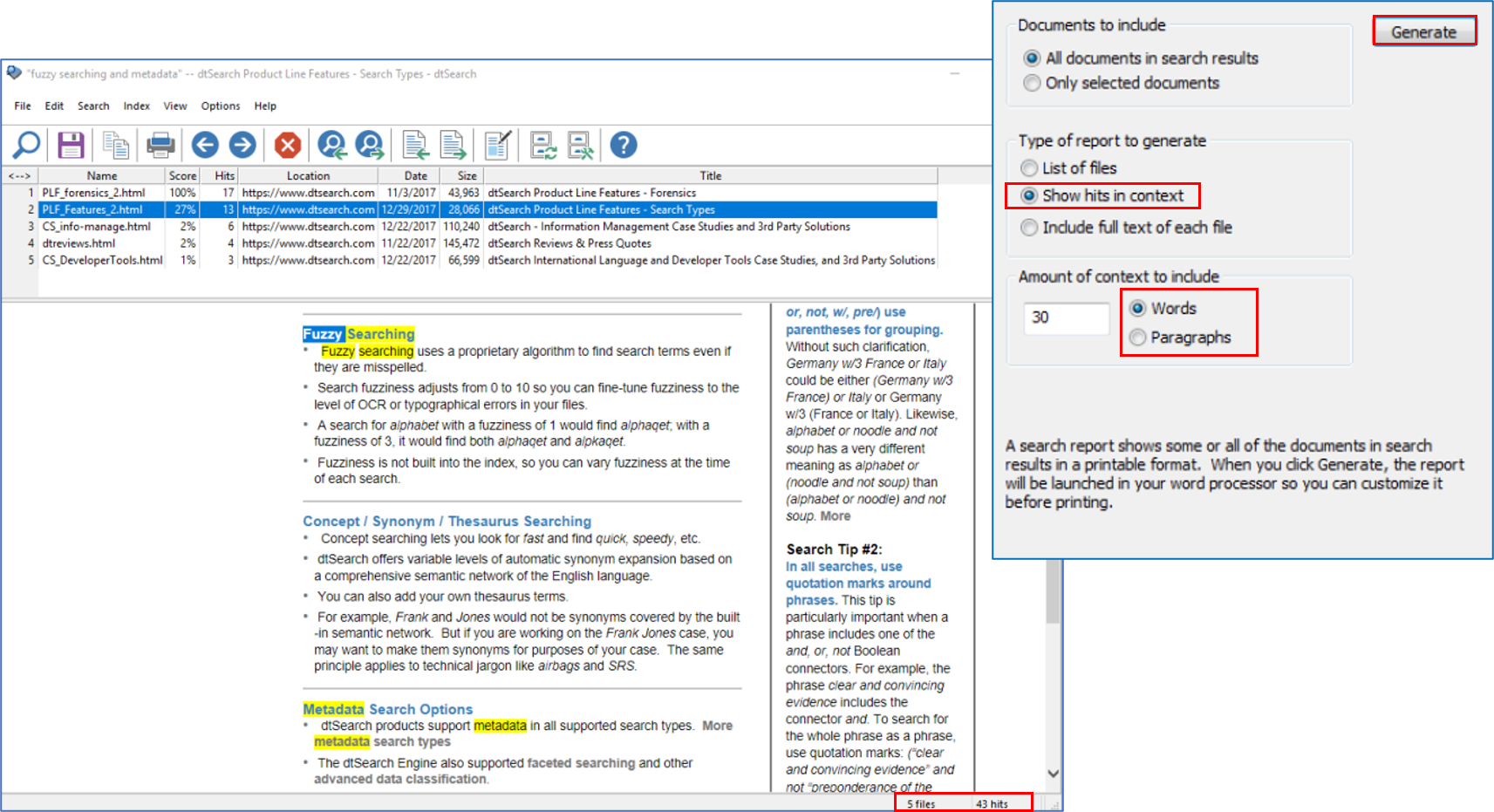Image resolution: width=1494 pixels, height=812 pixels.
Task: Open Help via the blue question mark icon
Action: [x=624, y=145]
